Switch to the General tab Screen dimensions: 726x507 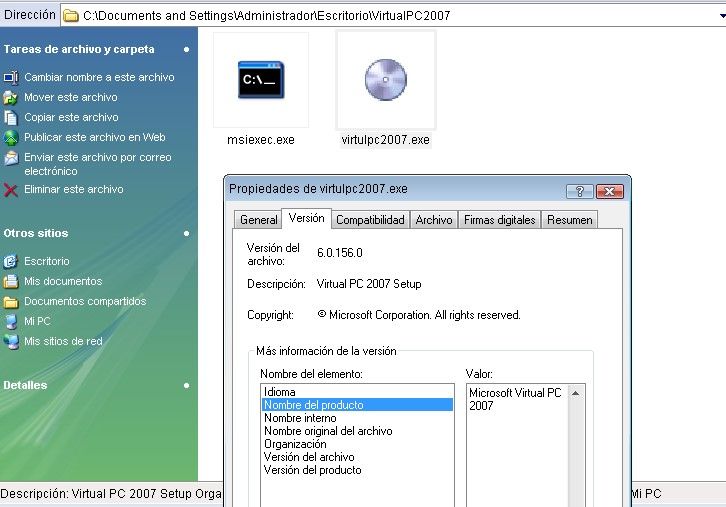[258, 220]
